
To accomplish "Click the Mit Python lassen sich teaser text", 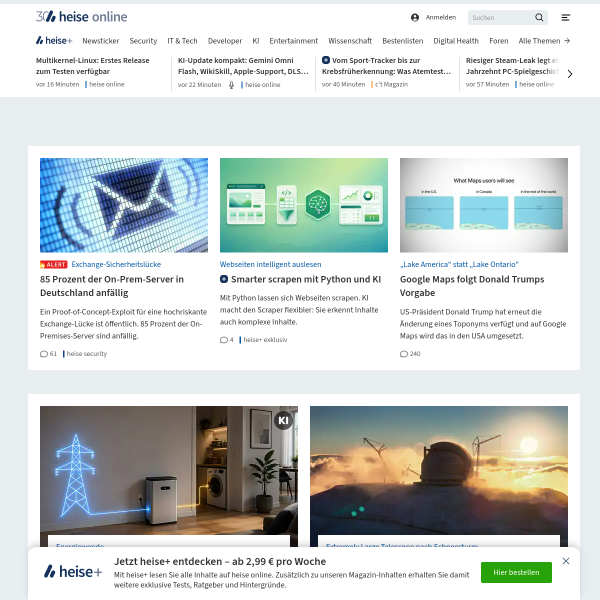I will click(299, 310).
